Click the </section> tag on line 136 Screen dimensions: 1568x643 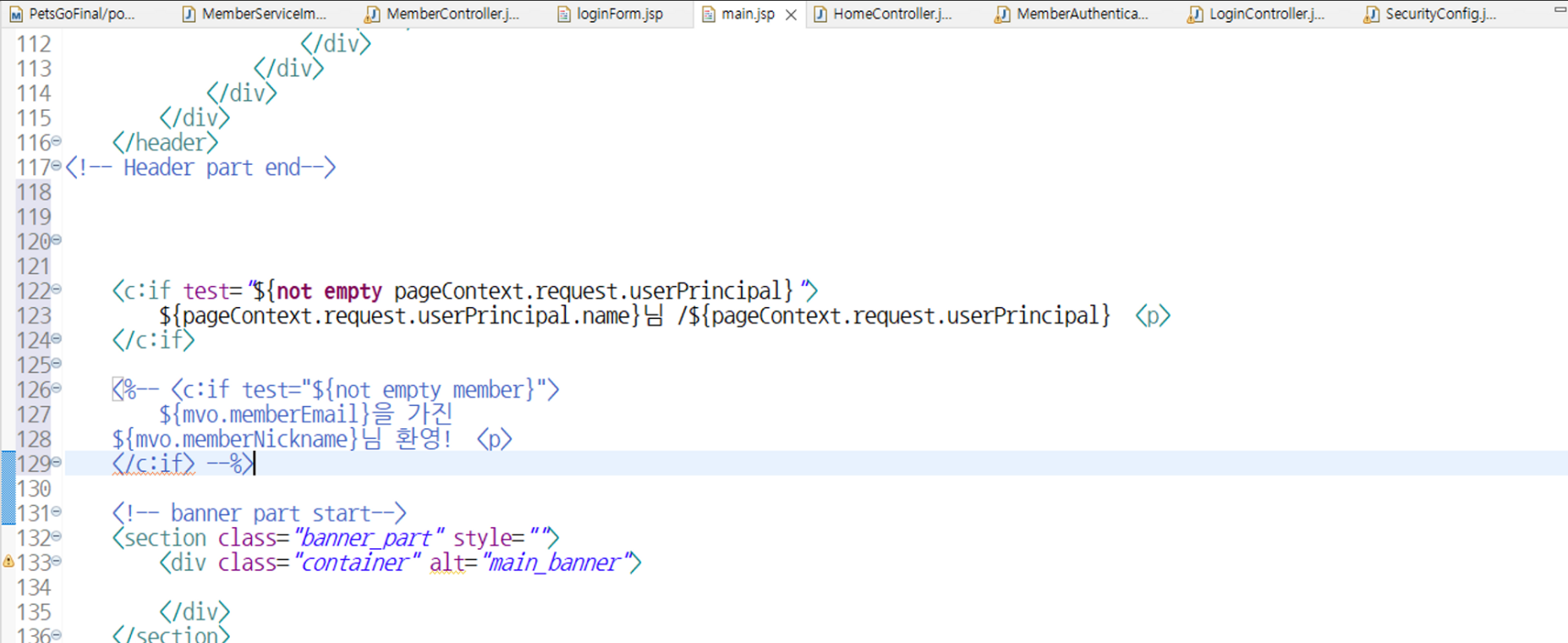171,635
